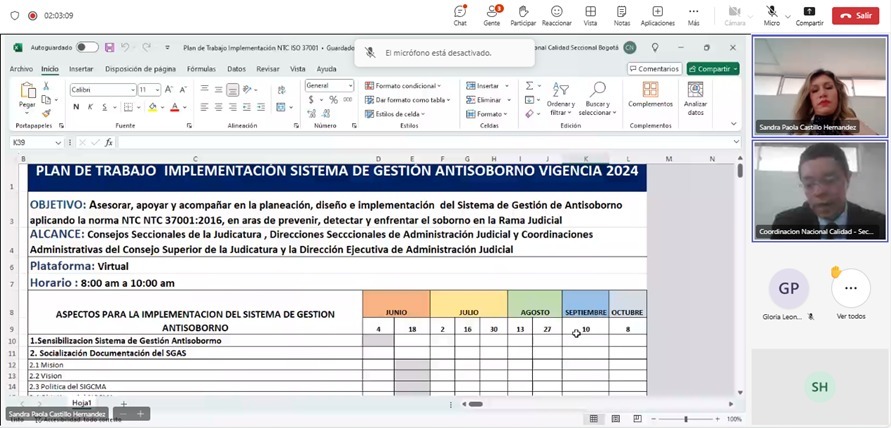Viewport: 891px width, 428px height.
Task: Change the meeting Vista layout
Action: (x=590, y=15)
